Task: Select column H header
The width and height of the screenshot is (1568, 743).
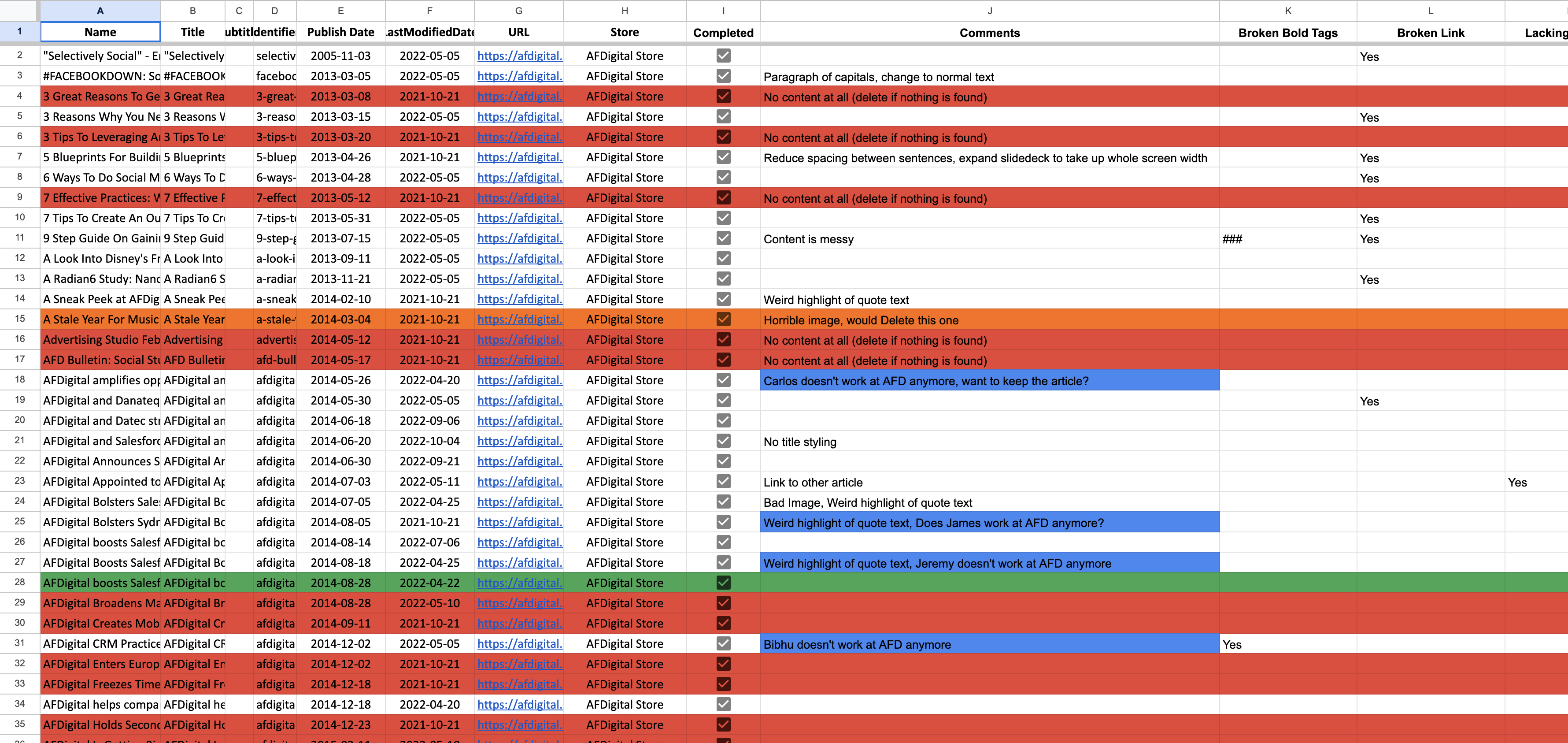Action: click(625, 10)
